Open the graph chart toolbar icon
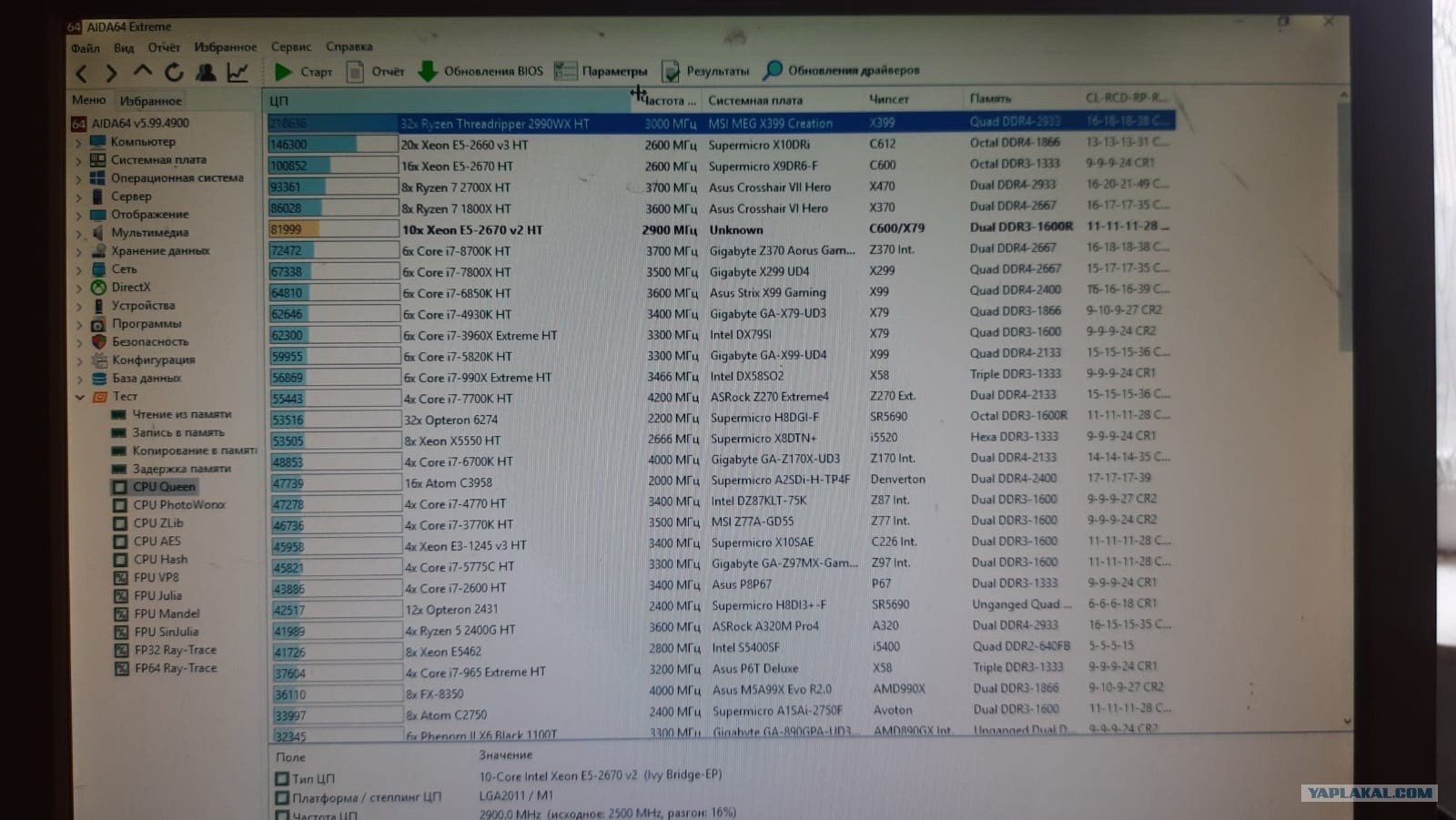Viewport: 1456px width, 820px height. tap(238, 72)
